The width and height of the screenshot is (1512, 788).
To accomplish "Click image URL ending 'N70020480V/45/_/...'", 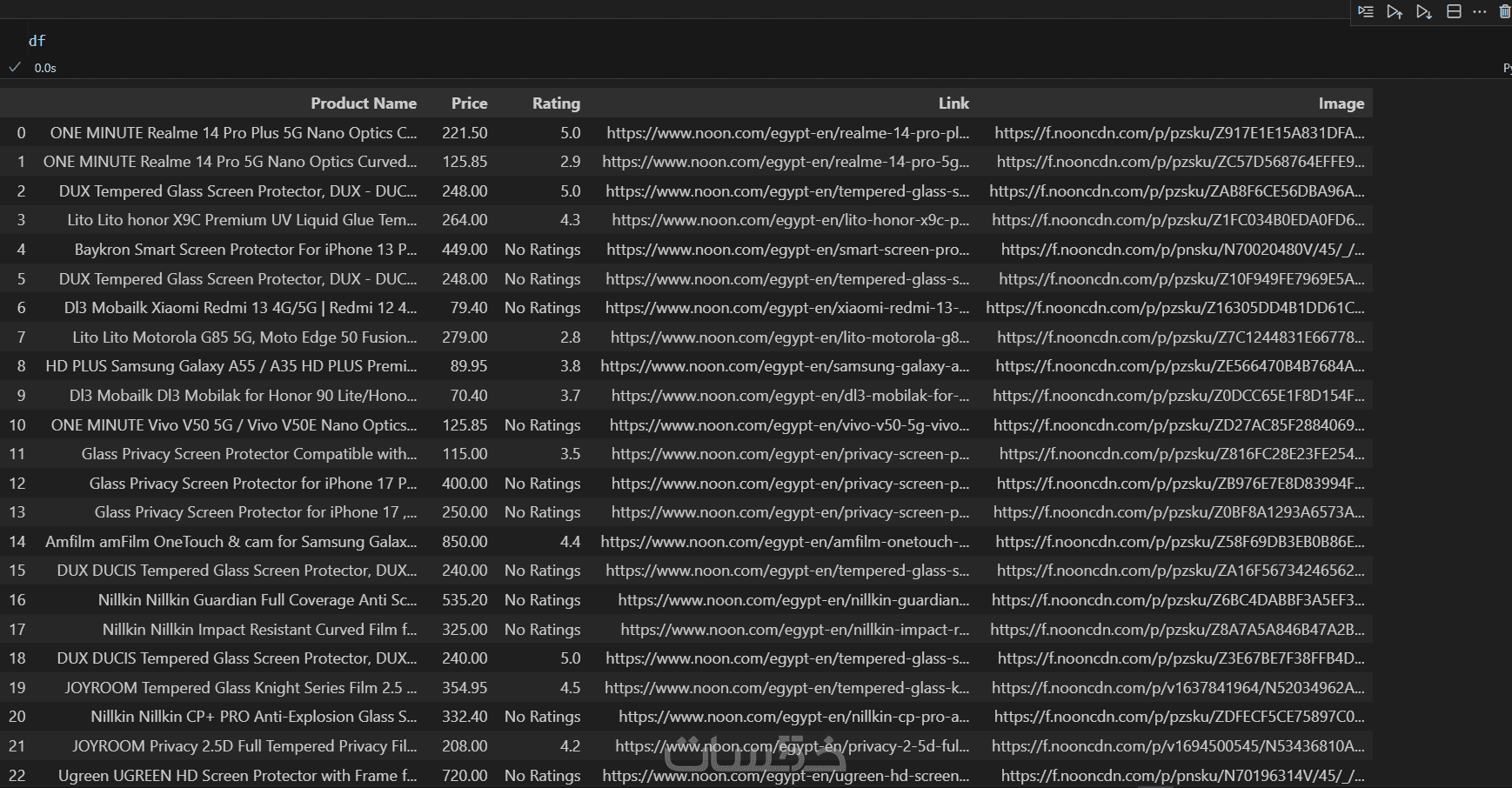I will [1183, 250].
